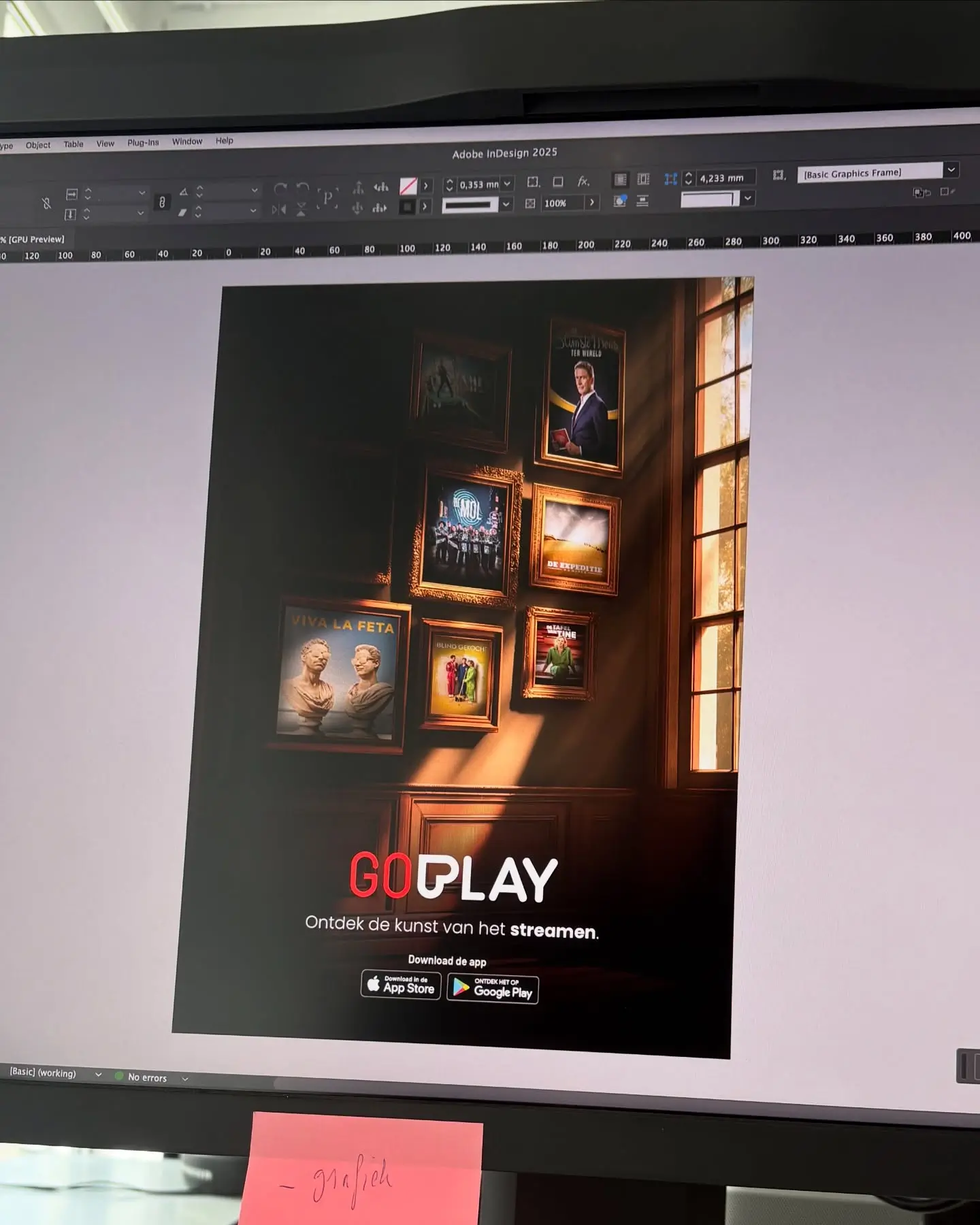Toggle the blue Make All Settings Same link
The height and width of the screenshot is (1225, 980).
pos(671,179)
